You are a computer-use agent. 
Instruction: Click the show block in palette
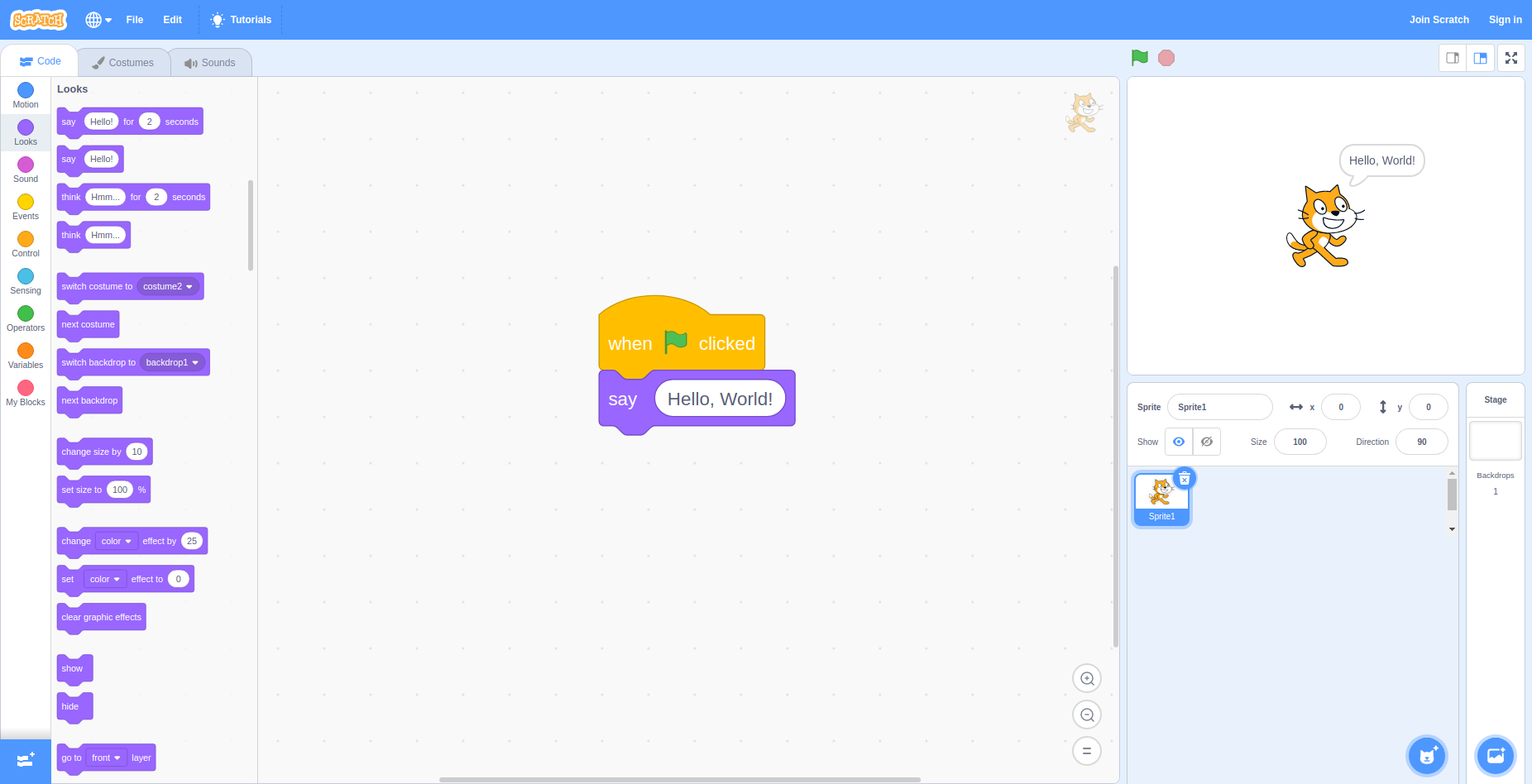[x=74, y=669]
